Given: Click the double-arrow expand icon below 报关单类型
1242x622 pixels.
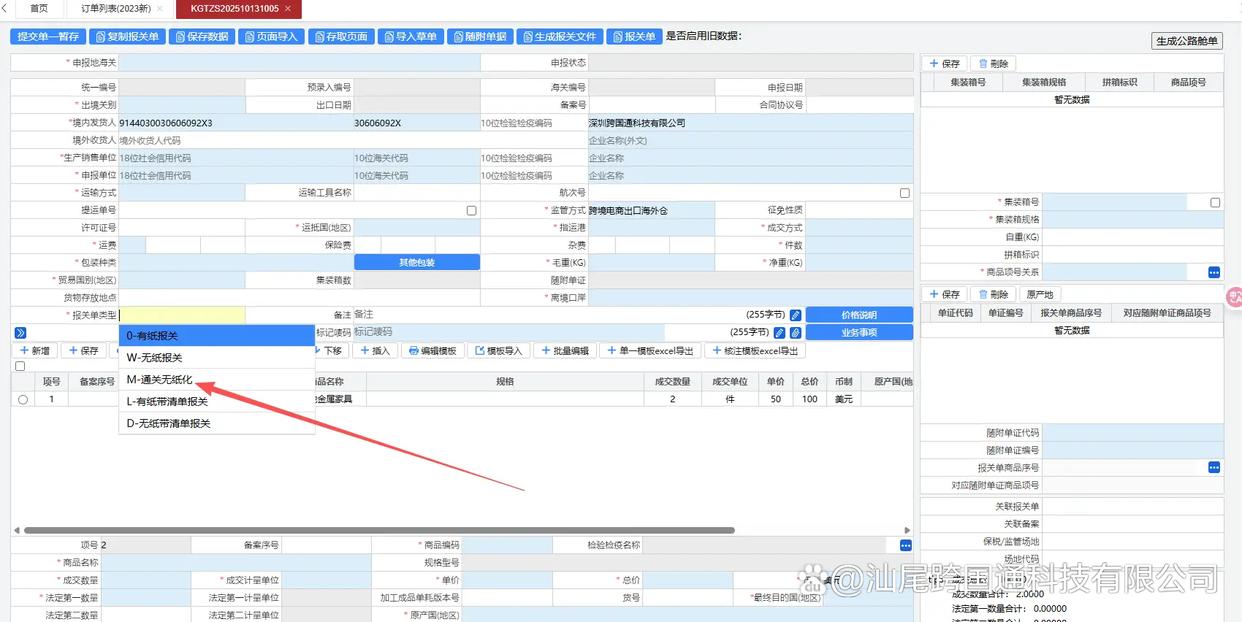Looking at the screenshot, I should click(20, 332).
